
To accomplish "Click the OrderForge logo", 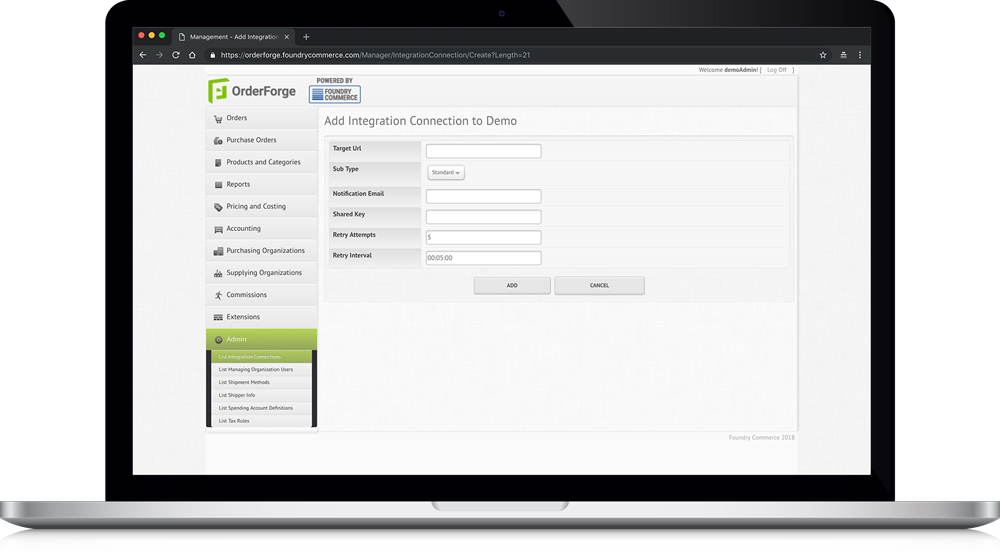I will click(252, 92).
